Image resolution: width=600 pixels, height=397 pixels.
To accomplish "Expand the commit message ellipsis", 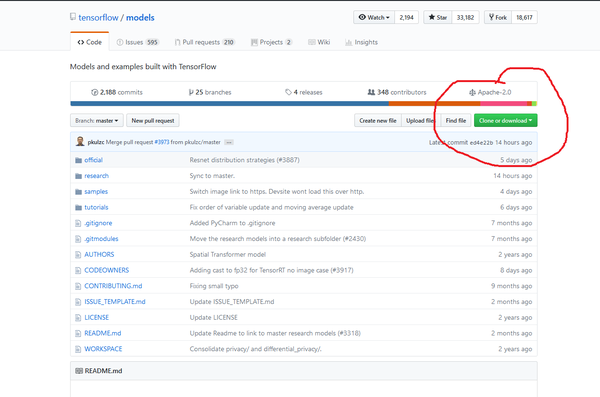I will click(229, 142).
